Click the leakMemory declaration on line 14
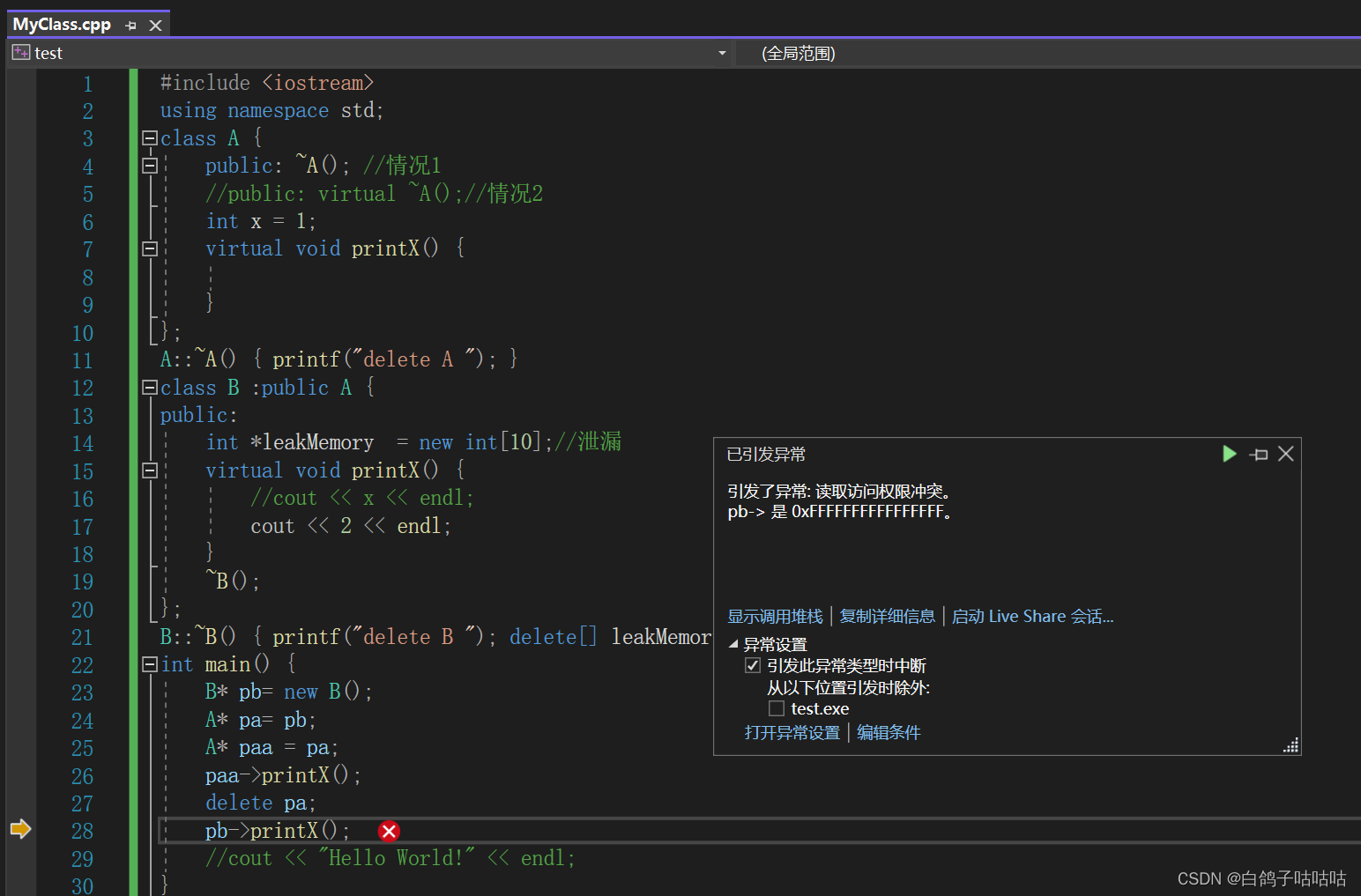This screenshot has width=1361, height=896. pyautogui.click(x=413, y=442)
